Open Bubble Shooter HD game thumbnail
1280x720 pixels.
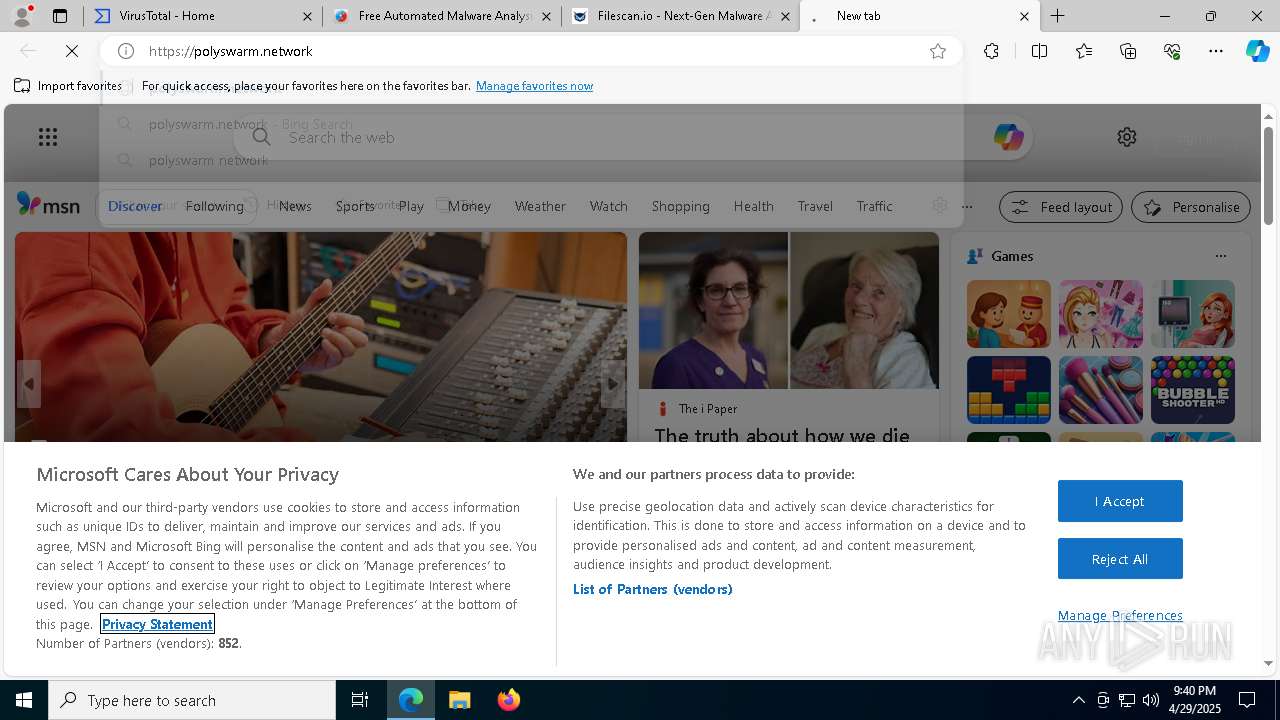1193,390
